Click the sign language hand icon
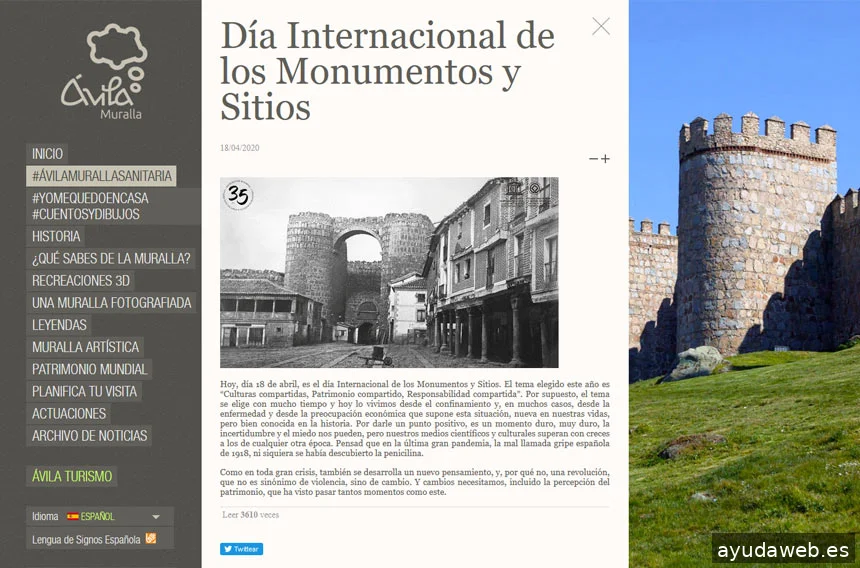860x568 pixels. click(x=151, y=539)
